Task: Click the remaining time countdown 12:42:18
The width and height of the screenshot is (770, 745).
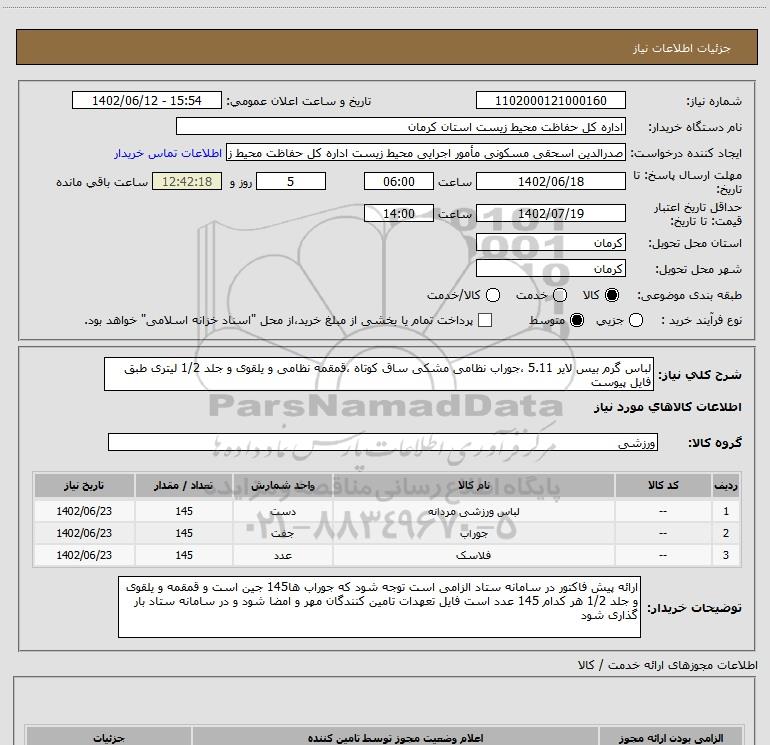Action: (187, 181)
